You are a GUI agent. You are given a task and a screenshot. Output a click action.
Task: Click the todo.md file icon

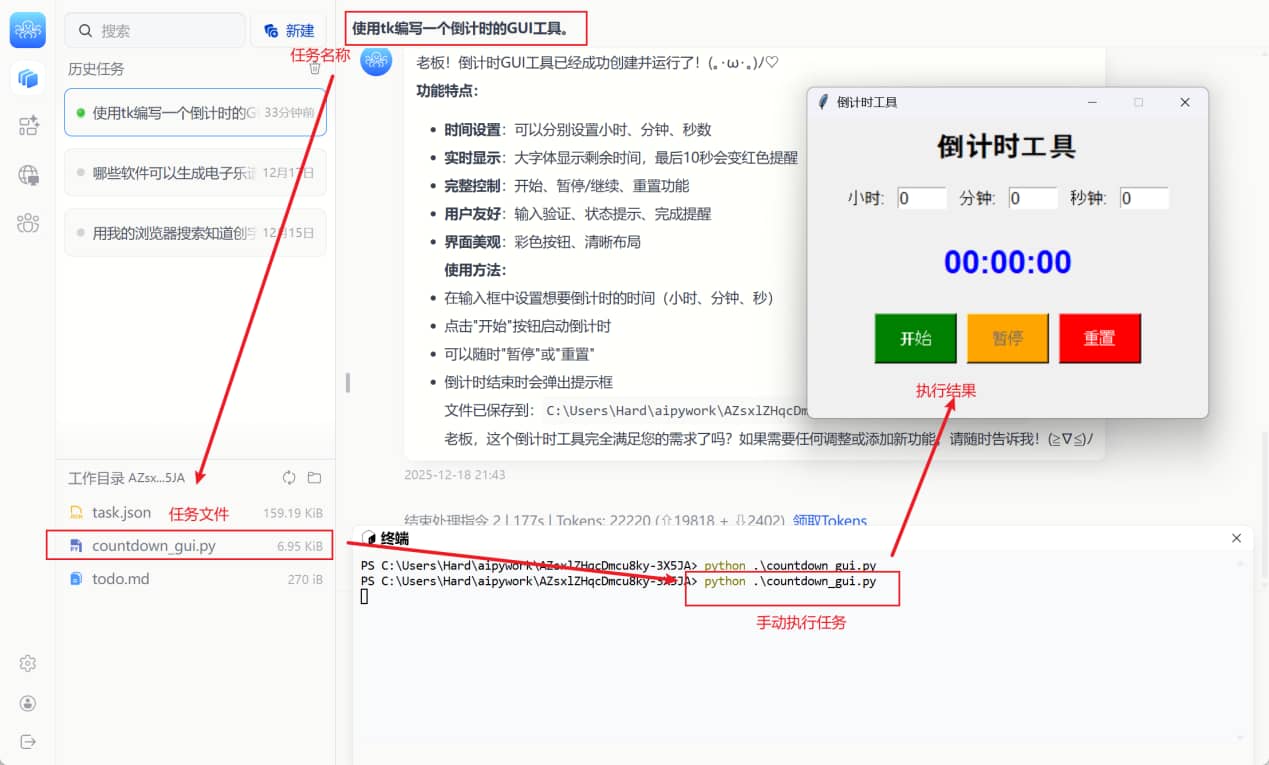click(76, 579)
